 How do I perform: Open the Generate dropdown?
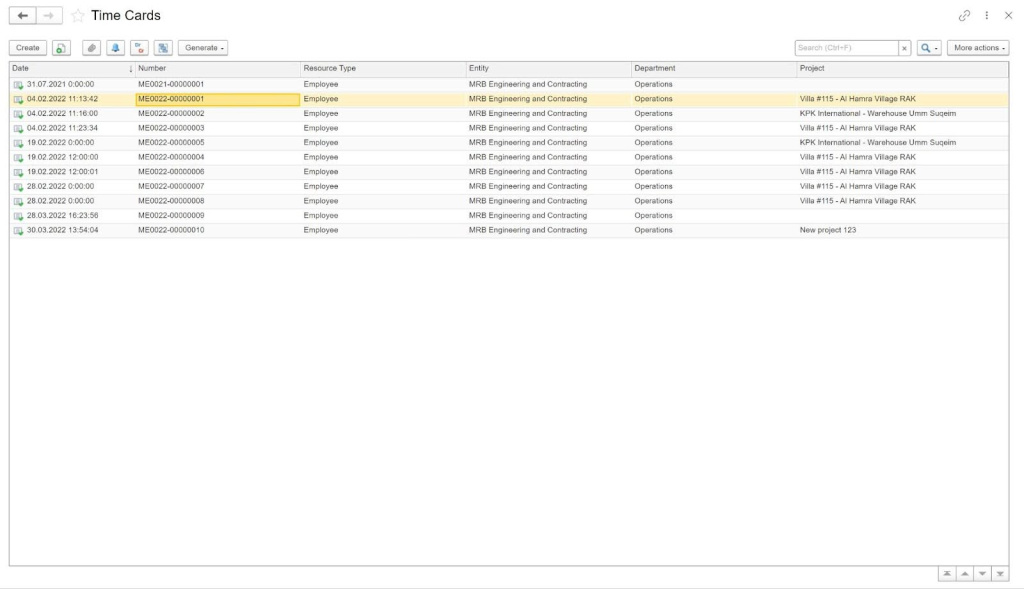[203, 48]
